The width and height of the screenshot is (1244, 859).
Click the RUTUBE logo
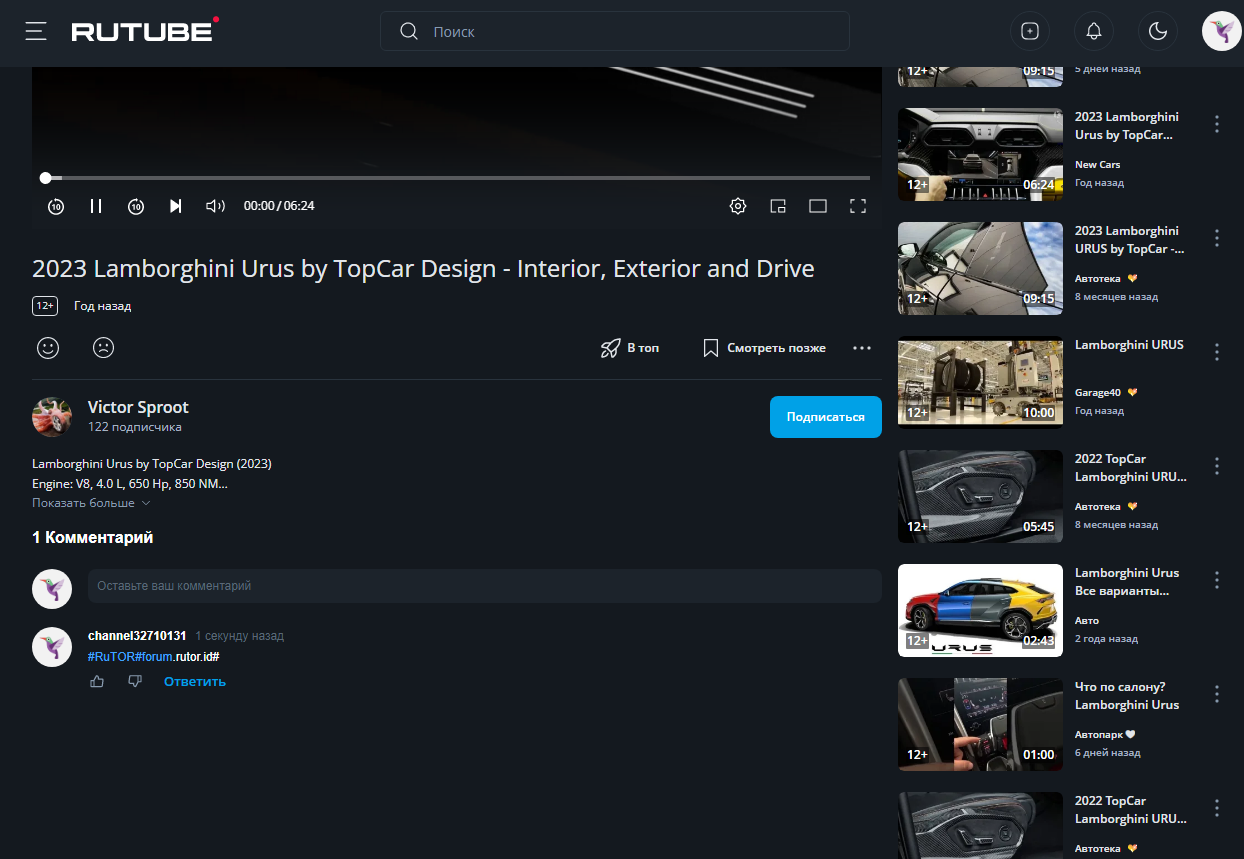click(145, 31)
